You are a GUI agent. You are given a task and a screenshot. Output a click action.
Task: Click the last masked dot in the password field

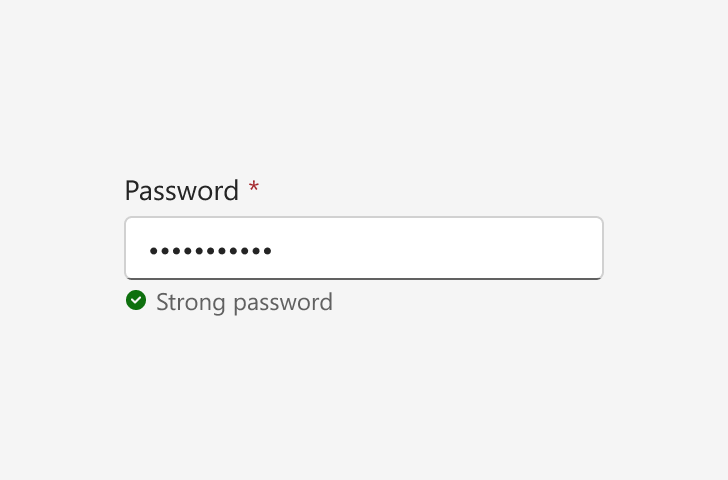tap(267, 251)
